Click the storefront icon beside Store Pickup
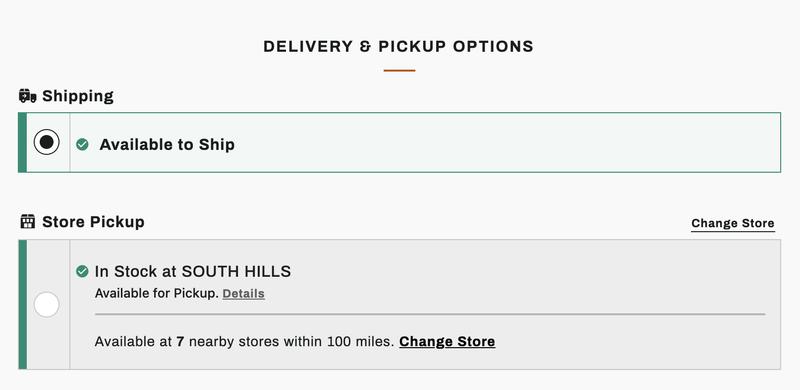The image size is (800, 390). coord(28,222)
